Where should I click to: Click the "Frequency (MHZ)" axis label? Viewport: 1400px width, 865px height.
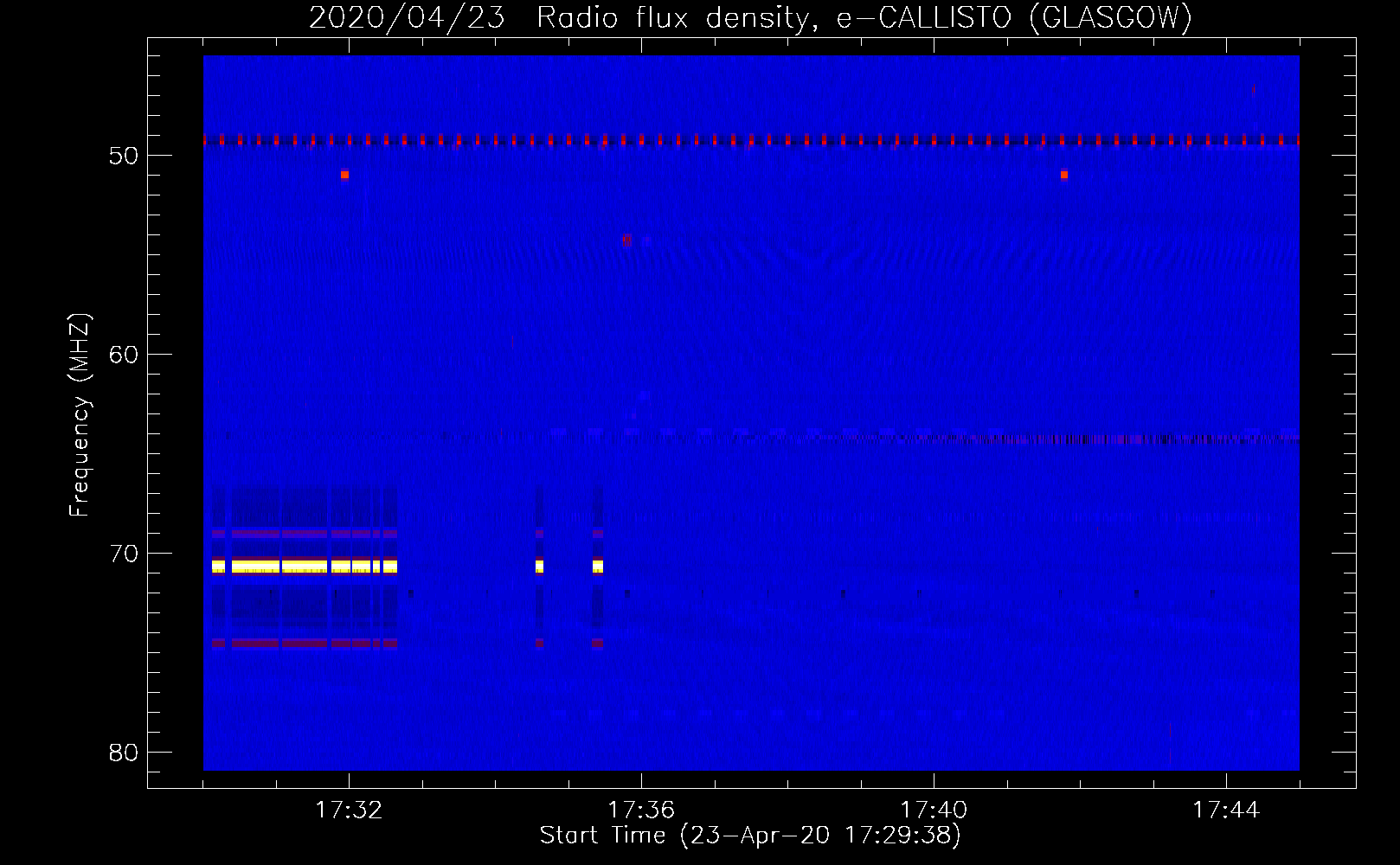(x=80, y=415)
